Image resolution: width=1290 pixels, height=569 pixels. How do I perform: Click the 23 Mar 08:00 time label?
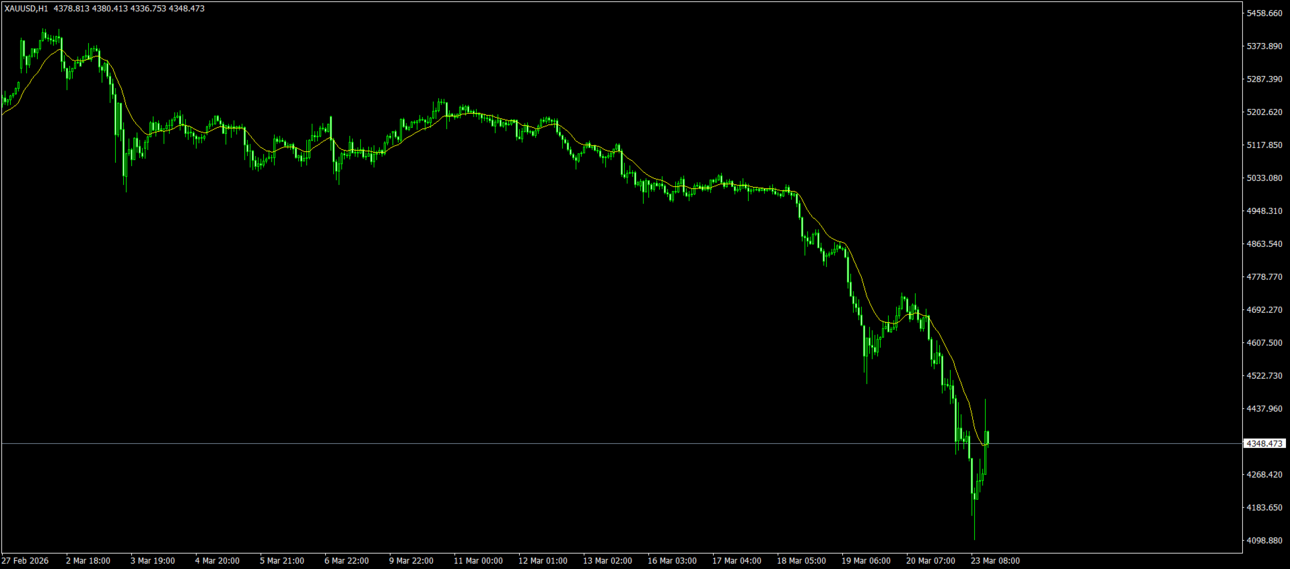coord(994,561)
